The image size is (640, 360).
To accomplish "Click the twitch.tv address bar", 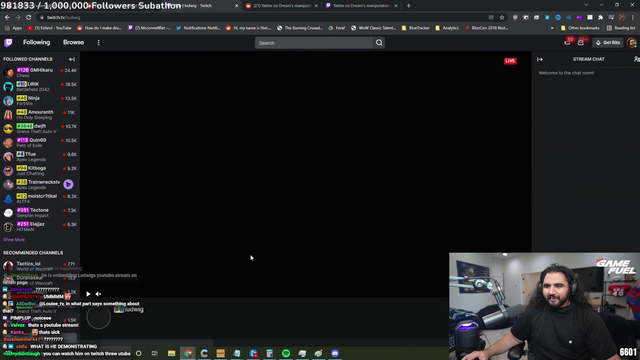I will click(261, 18).
